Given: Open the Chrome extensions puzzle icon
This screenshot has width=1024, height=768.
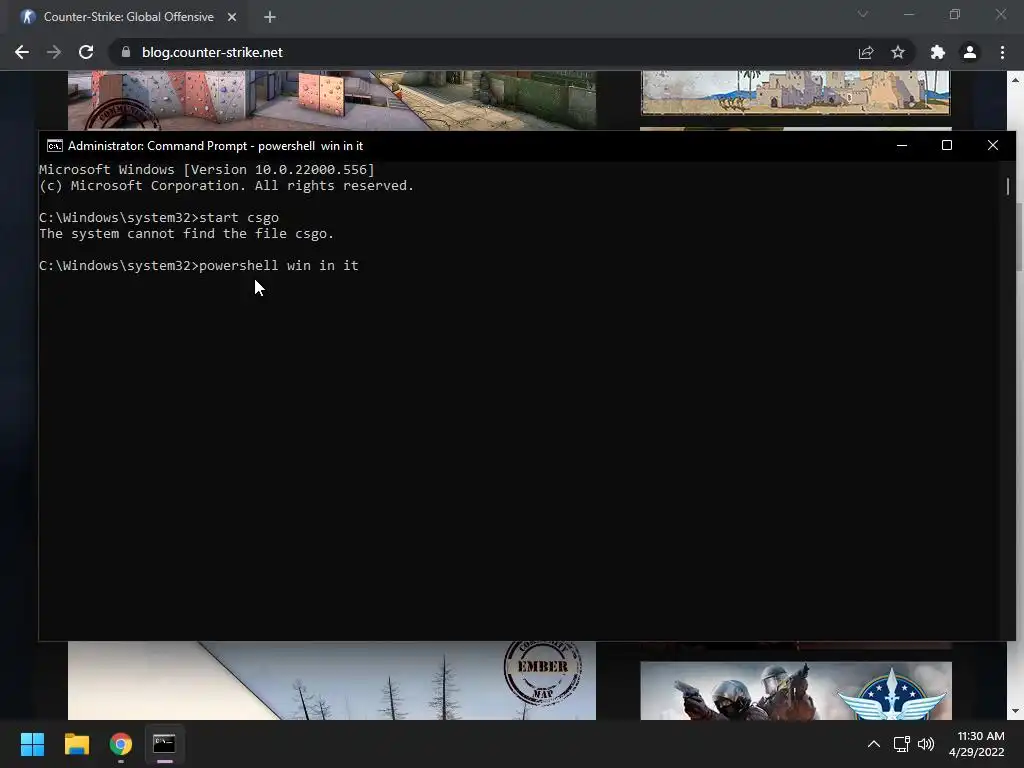Looking at the screenshot, I should [938, 52].
